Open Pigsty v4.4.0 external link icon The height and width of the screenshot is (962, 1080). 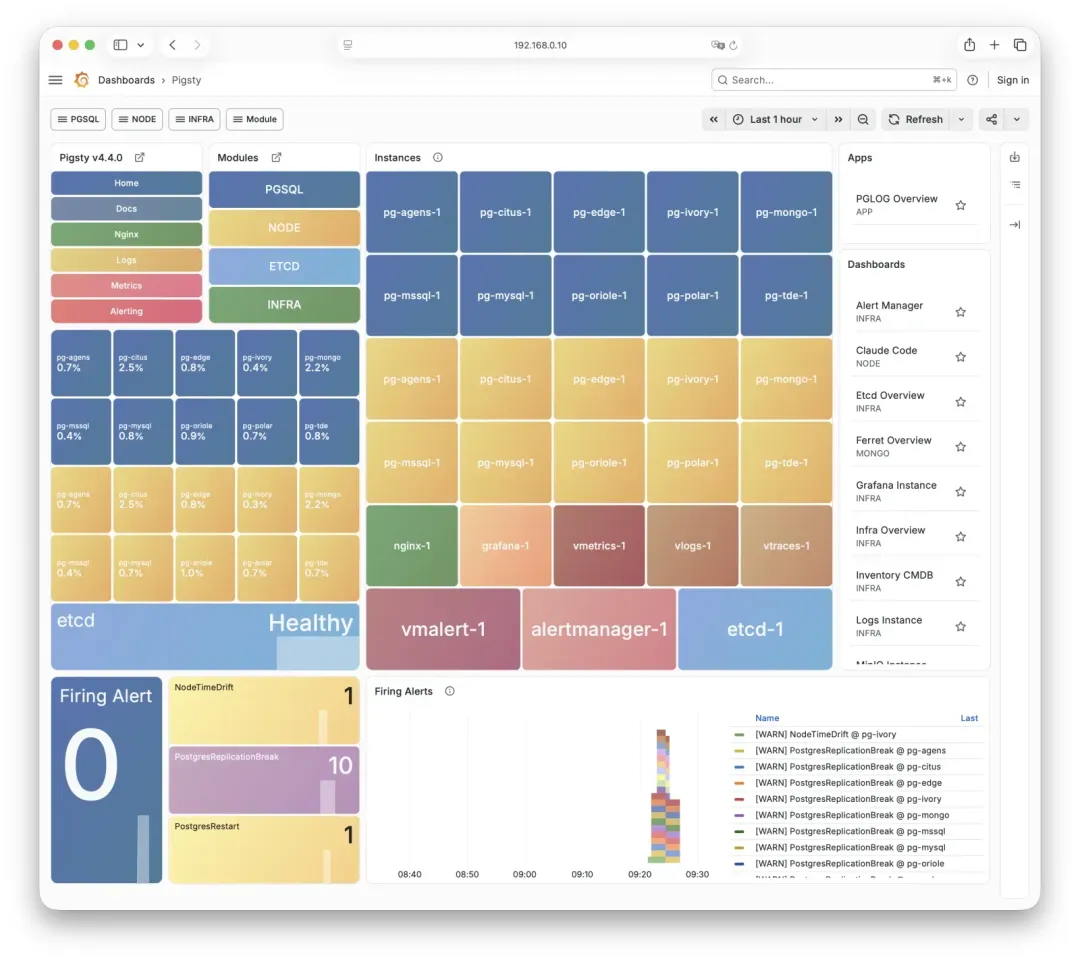[x=140, y=157]
